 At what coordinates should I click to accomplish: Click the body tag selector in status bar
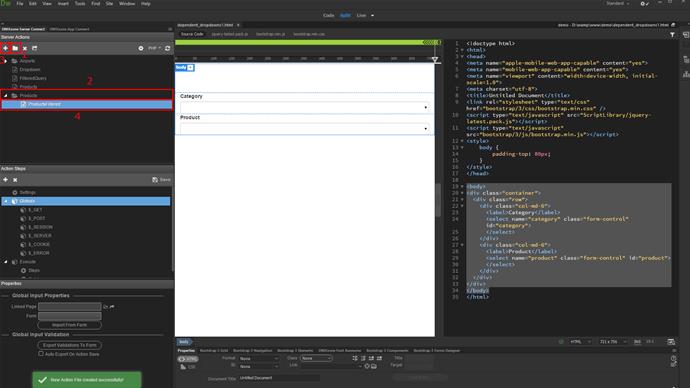pos(184,342)
